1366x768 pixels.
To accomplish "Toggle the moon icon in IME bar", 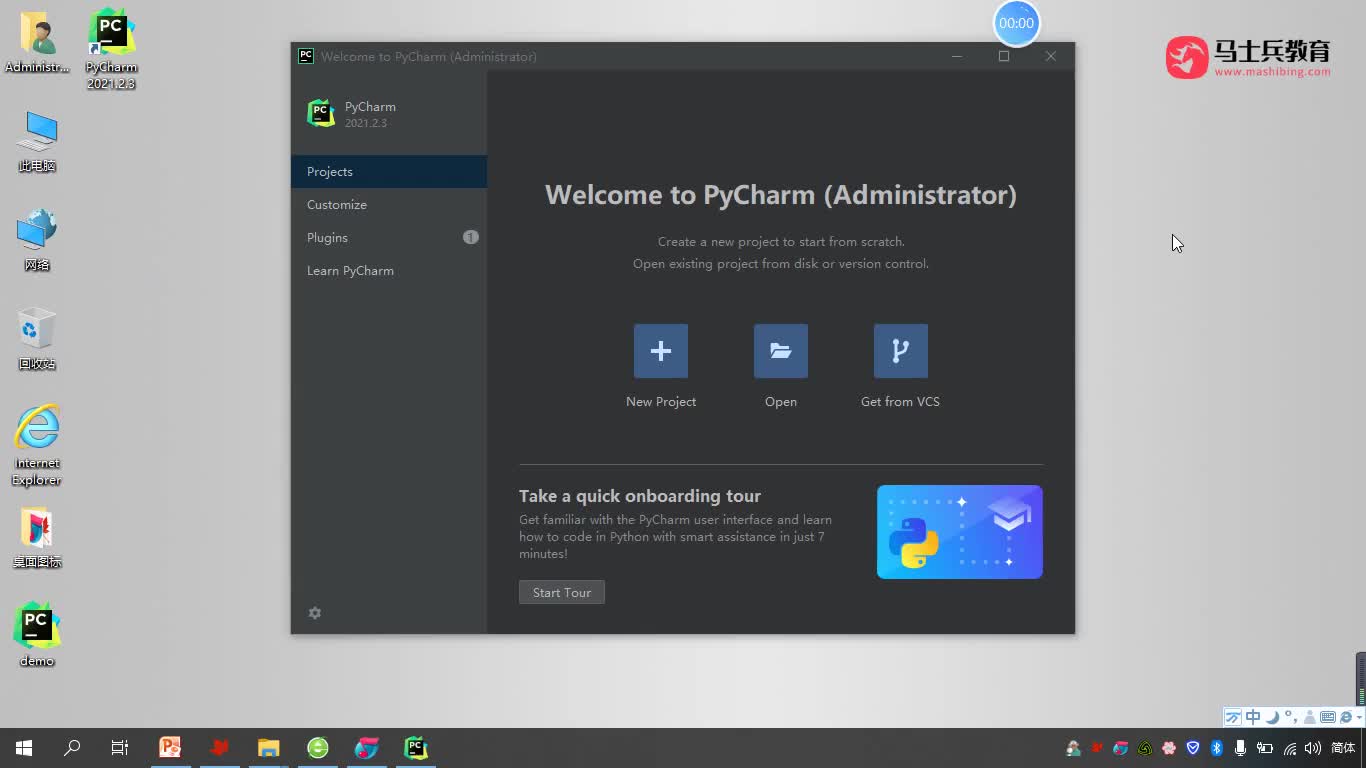I will (1272, 717).
